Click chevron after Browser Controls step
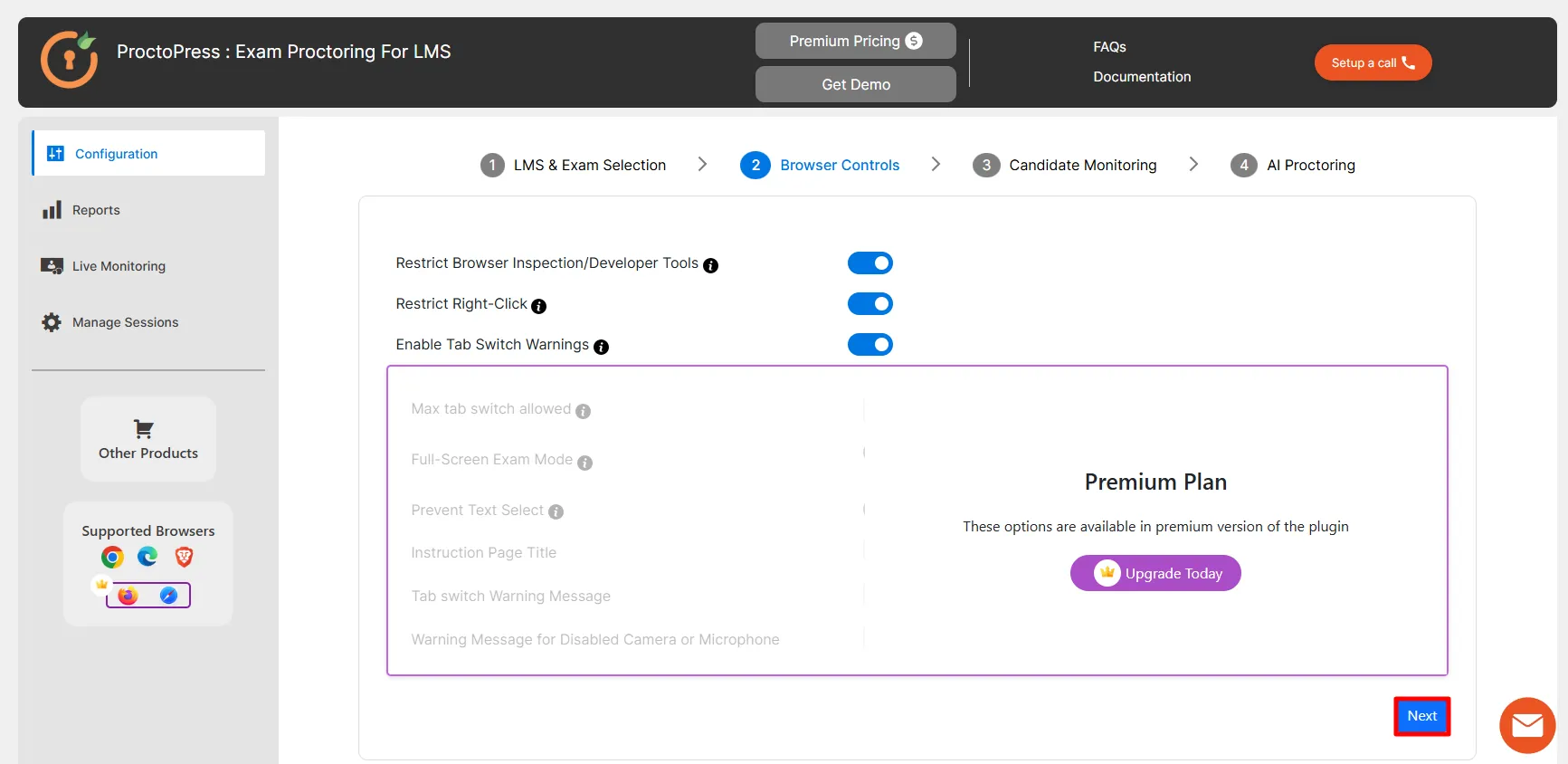Screen dimensions: 1568x764 click(936, 164)
